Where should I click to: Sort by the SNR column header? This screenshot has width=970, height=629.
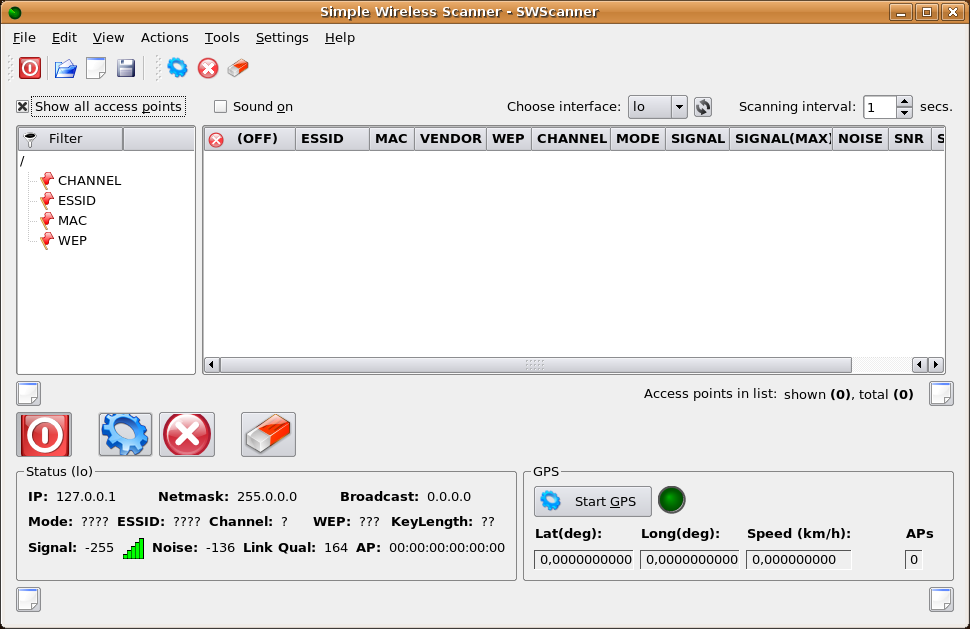pyautogui.click(x=909, y=139)
